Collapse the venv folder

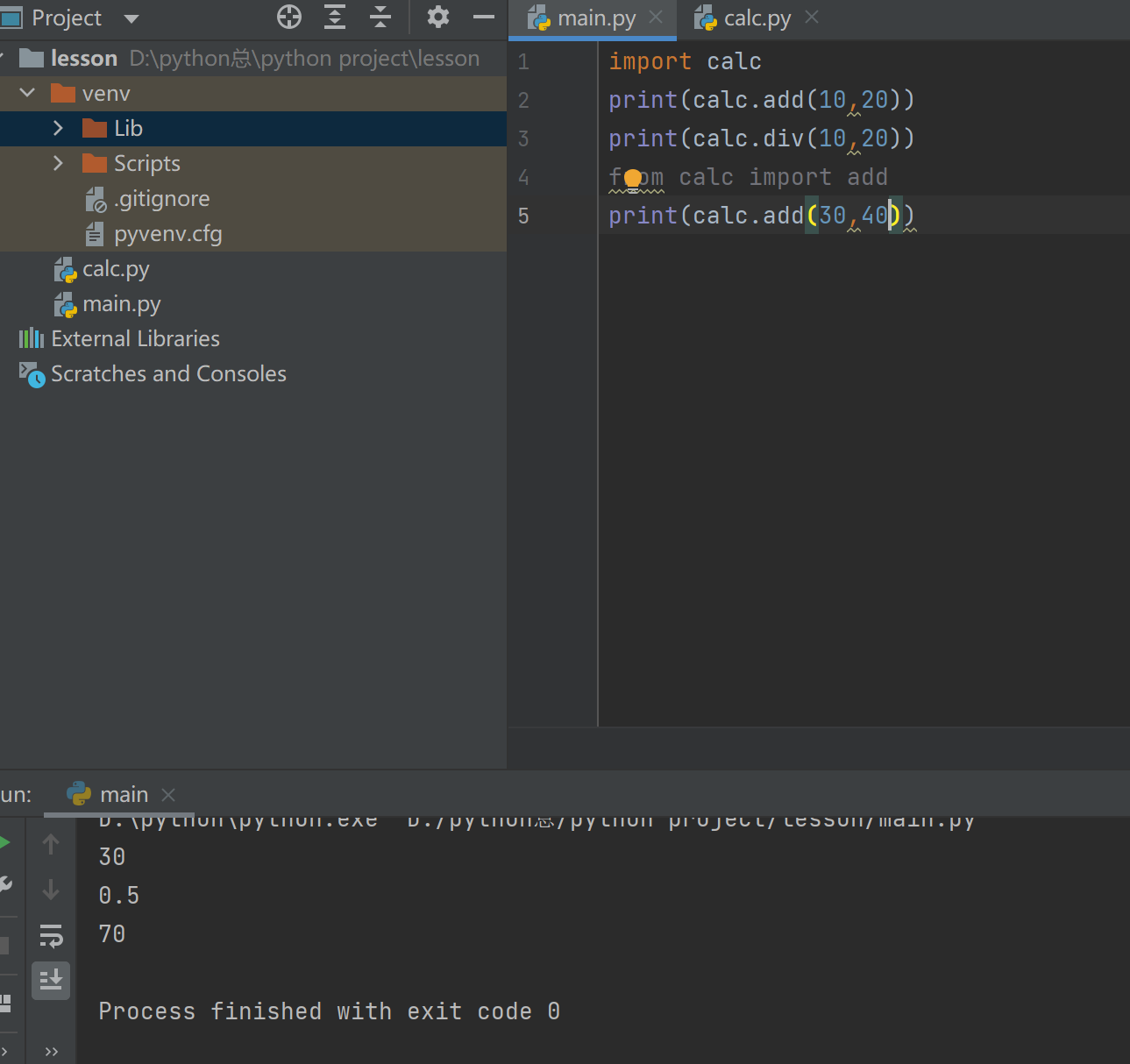coord(27,93)
